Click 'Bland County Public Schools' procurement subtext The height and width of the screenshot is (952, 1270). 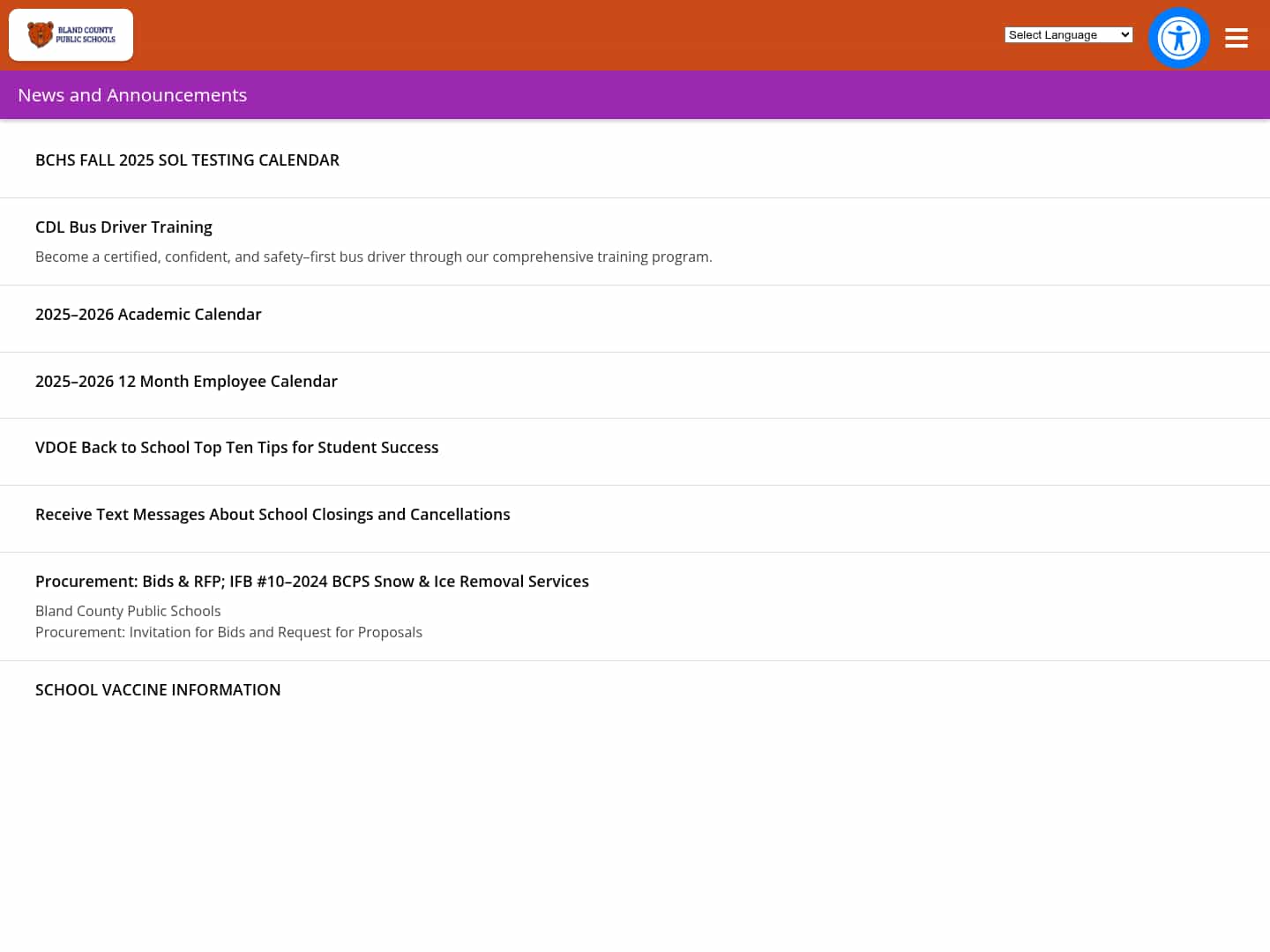pos(128,611)
